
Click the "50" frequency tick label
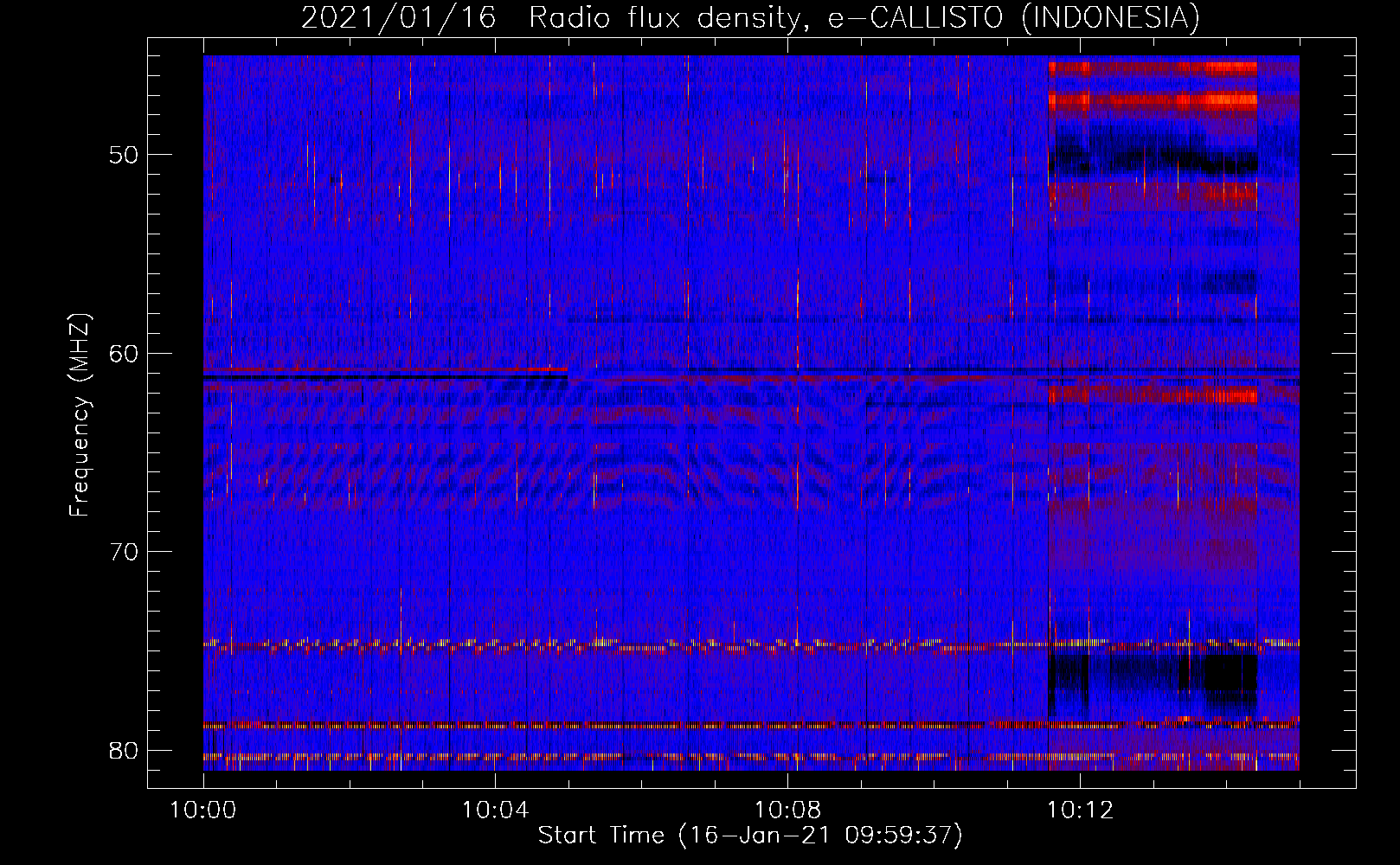pyautogui.click(x=125, y=156)
